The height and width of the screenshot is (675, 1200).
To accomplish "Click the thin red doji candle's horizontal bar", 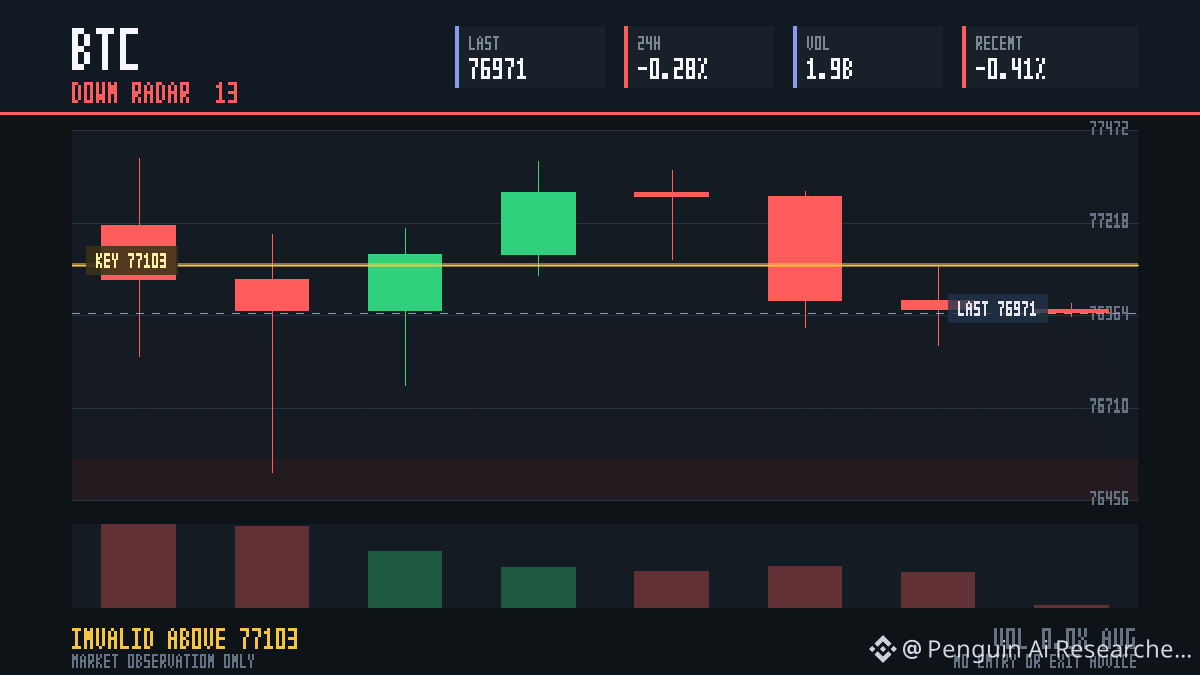I will click(671, 194).
